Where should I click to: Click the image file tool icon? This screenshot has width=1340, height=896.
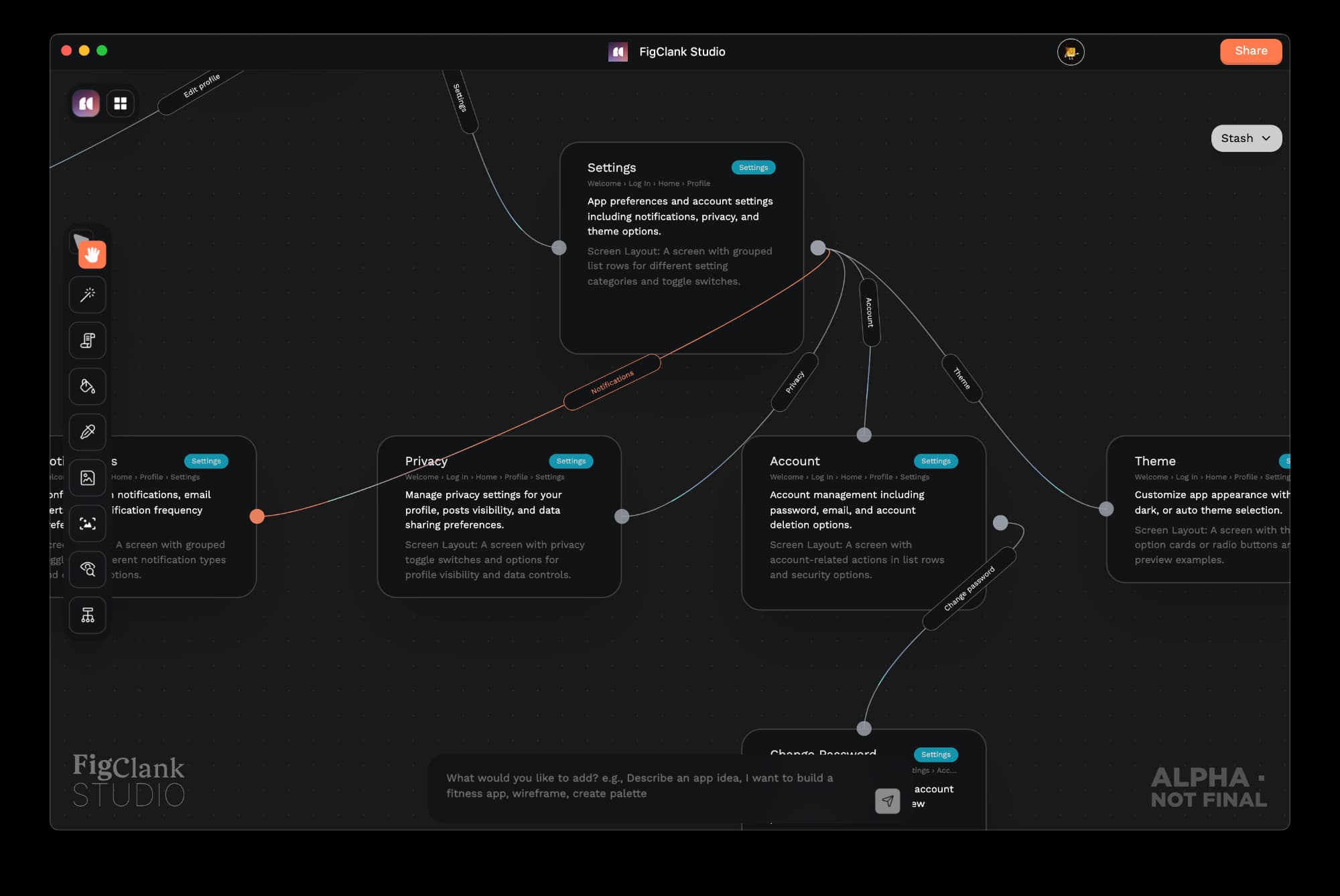point(88,477)
